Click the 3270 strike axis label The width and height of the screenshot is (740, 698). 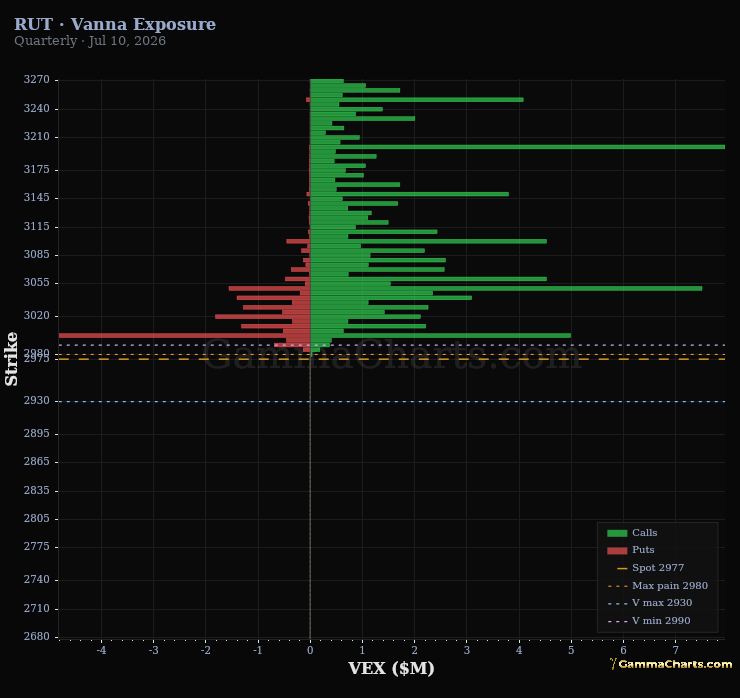(36, 79)
